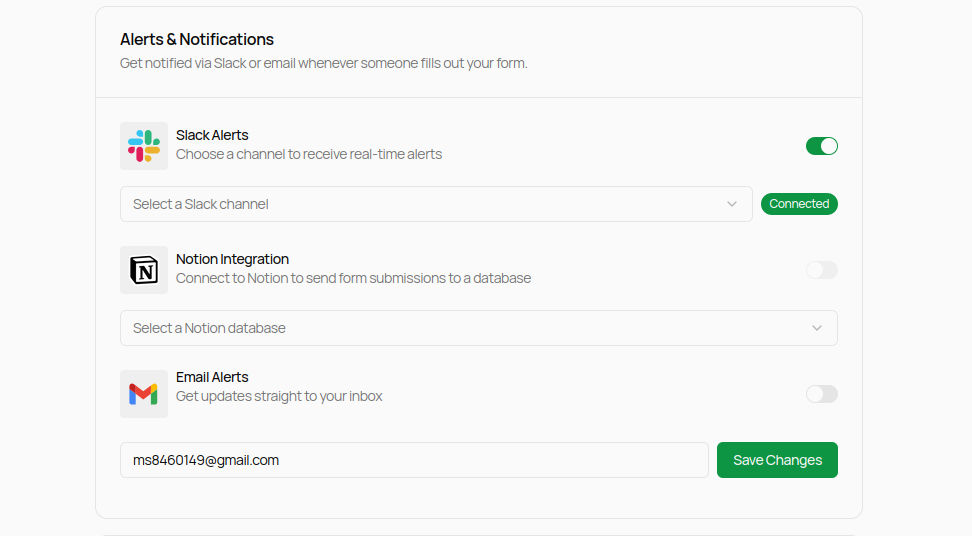Open the Select a Slack channel dropdown
Image resolution: width=972 pixels, height=536 pixels.
tap(436, 204)
